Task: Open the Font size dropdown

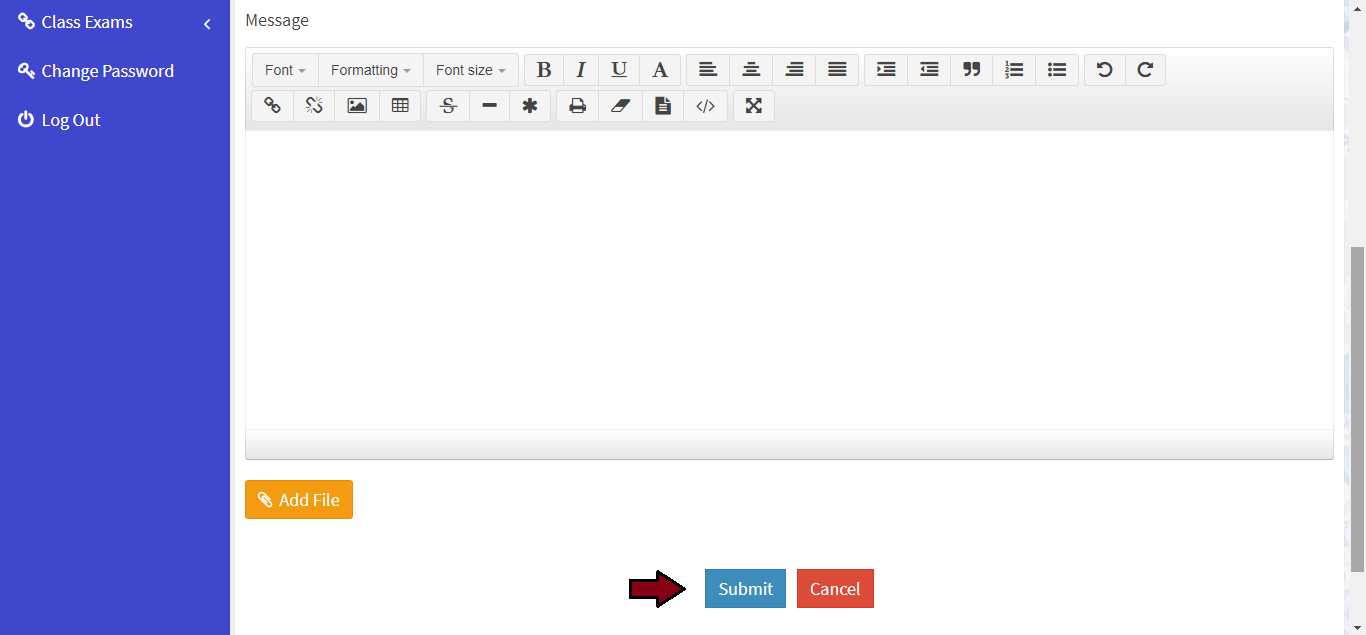Action: pos(470,70)
